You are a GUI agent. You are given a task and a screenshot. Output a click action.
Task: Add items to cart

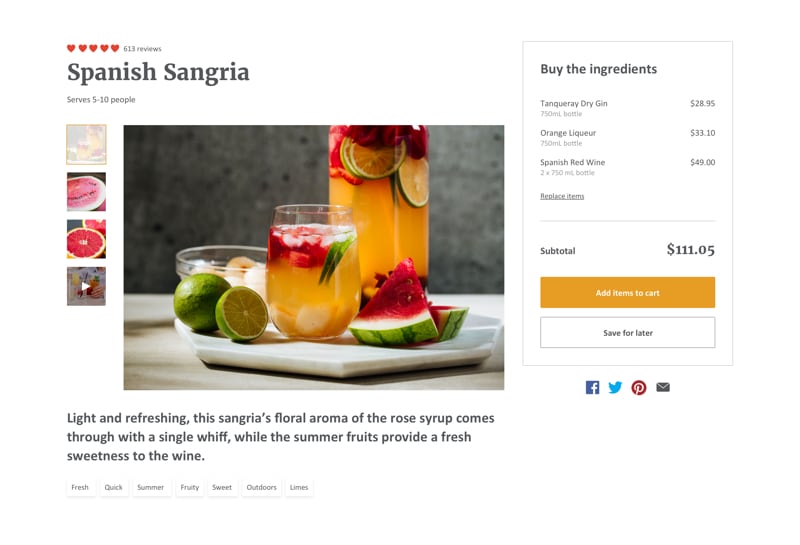(x=628, y=292)
